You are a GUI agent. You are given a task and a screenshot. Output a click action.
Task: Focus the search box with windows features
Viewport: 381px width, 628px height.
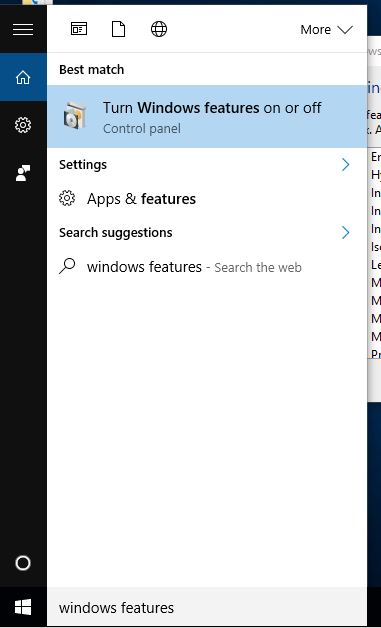click(207, 608)
